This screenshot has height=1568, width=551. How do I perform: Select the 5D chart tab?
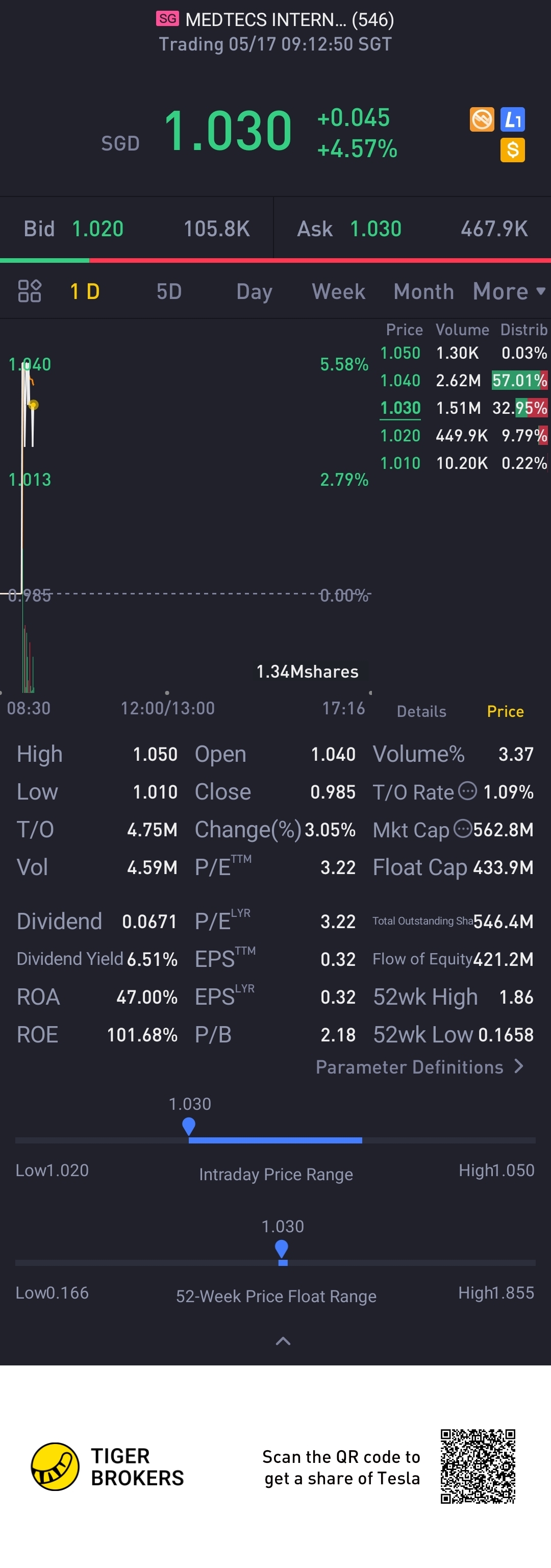(x=169, y=291)
